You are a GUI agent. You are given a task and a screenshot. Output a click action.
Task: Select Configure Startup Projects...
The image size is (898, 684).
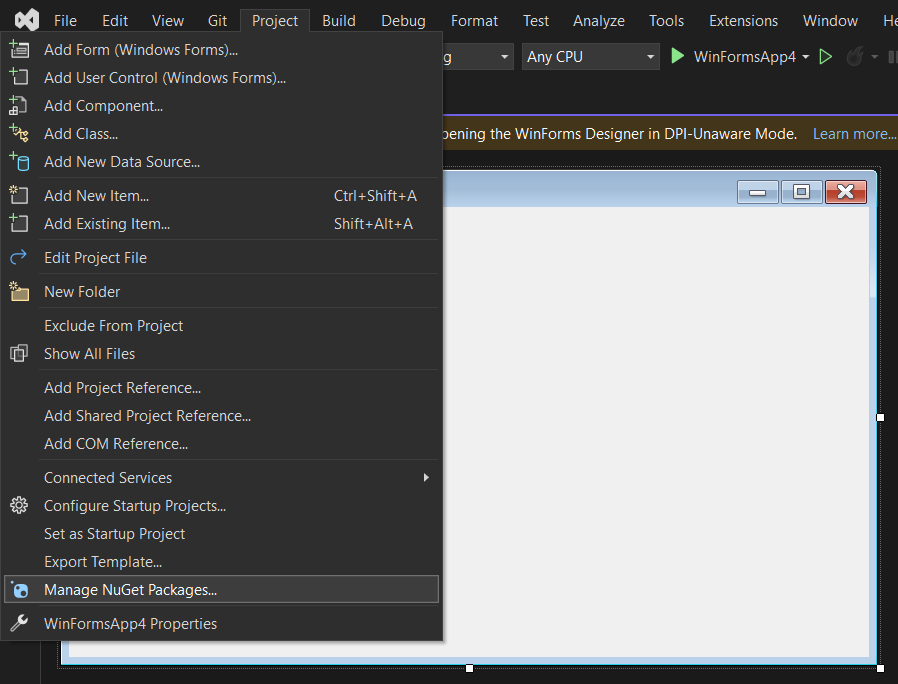pos(221,505)
